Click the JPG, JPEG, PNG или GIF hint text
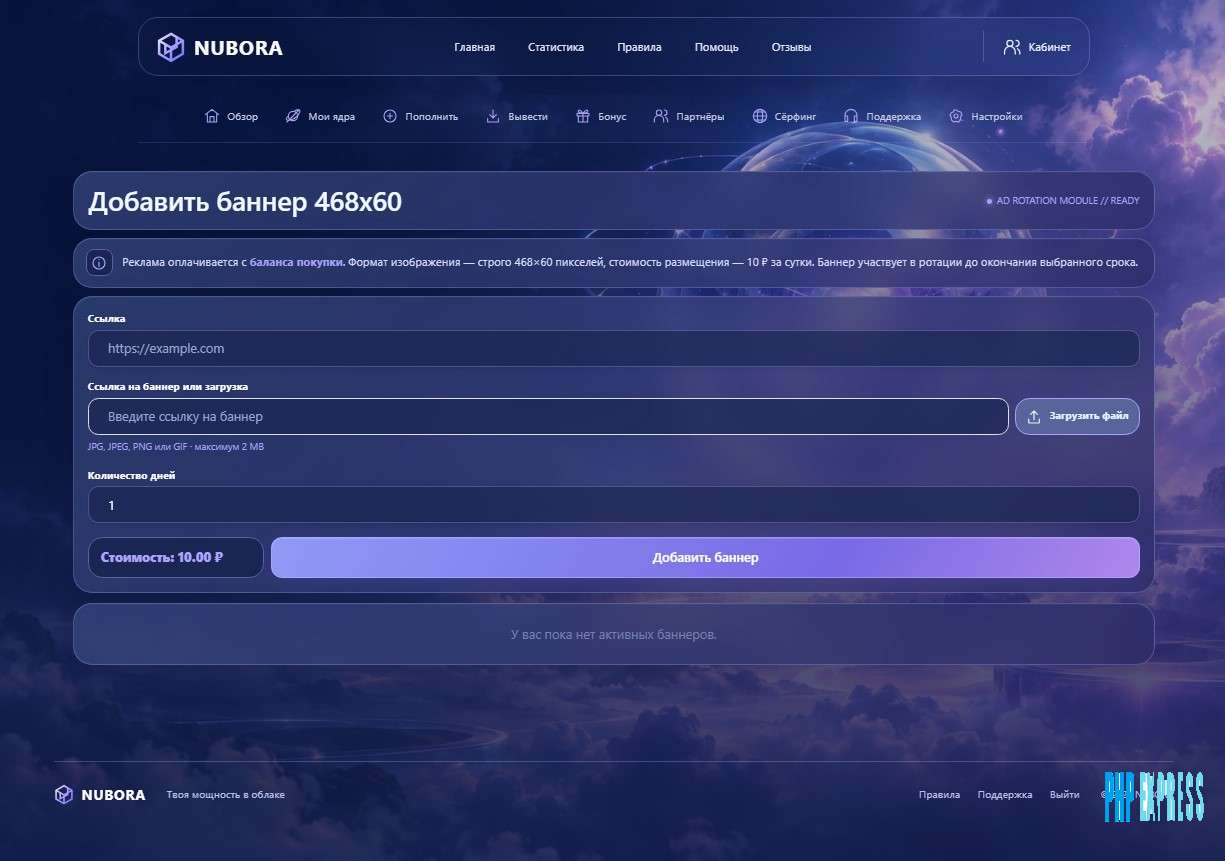 click(x=176, y=447)
